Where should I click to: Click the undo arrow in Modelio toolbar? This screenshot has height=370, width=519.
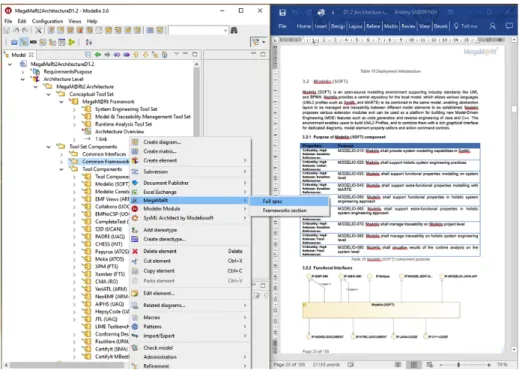(16, 30)
